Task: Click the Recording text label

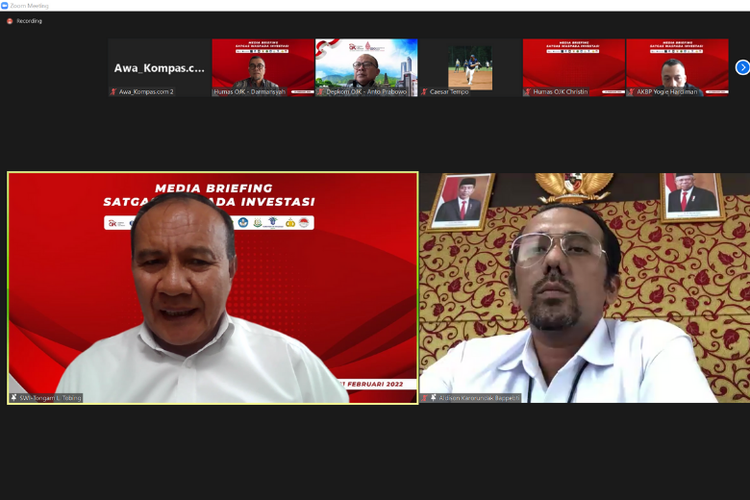Action: click(29, 20)
